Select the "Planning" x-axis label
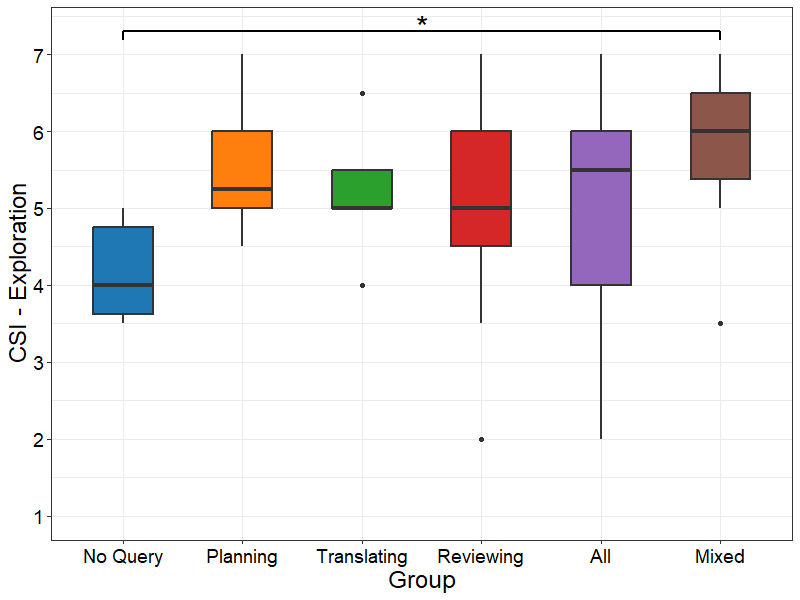800x600 pixels. (x=242, y=557)
